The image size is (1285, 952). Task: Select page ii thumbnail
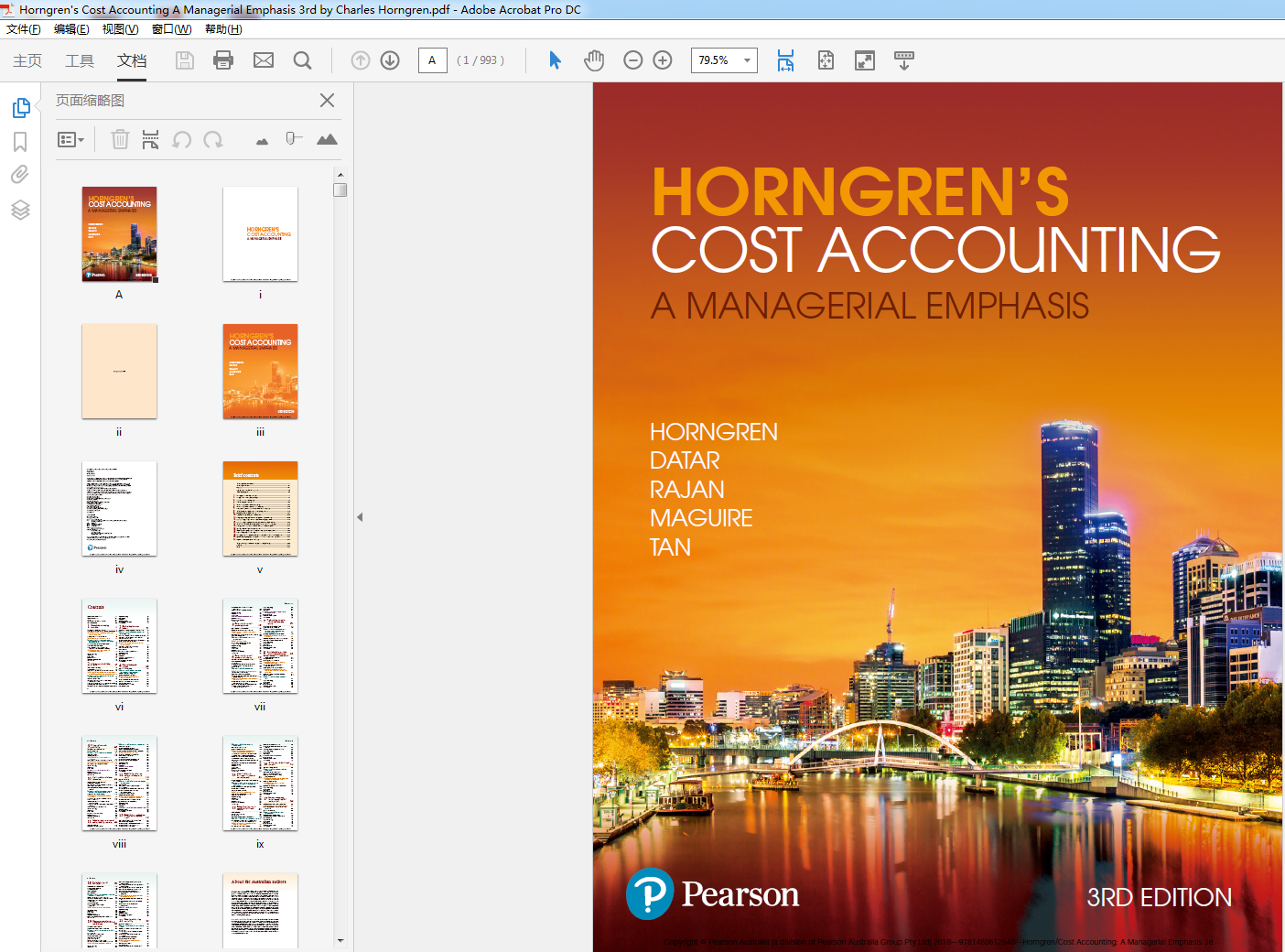(x=119, y=372)
